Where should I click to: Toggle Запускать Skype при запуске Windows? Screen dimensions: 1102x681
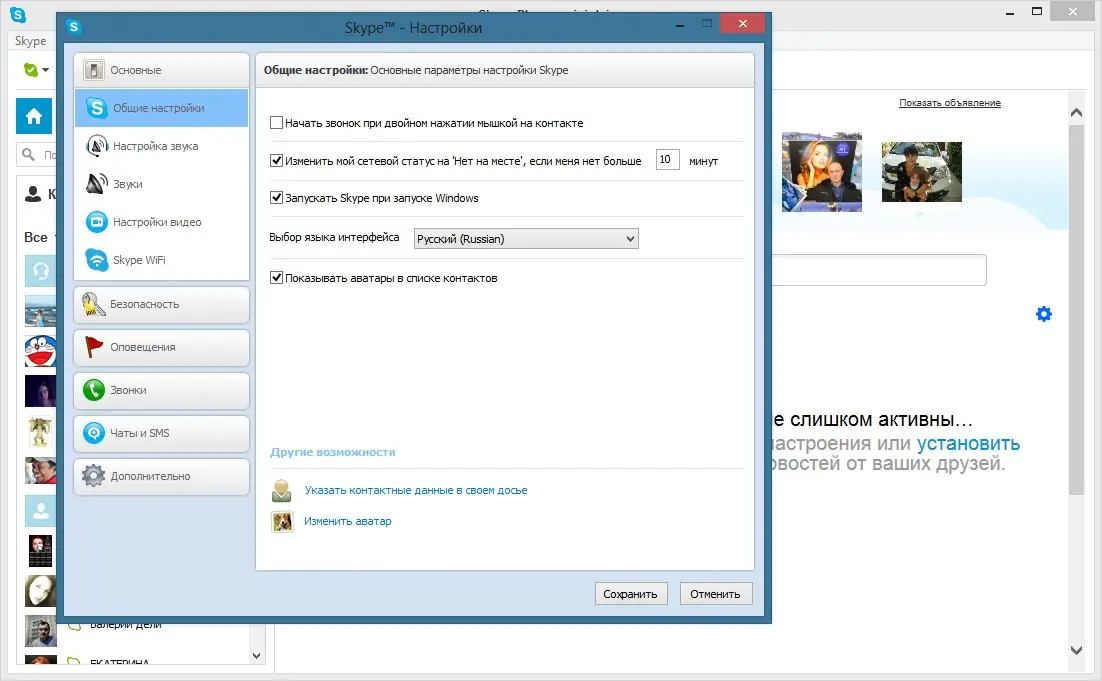pos(276,197)
